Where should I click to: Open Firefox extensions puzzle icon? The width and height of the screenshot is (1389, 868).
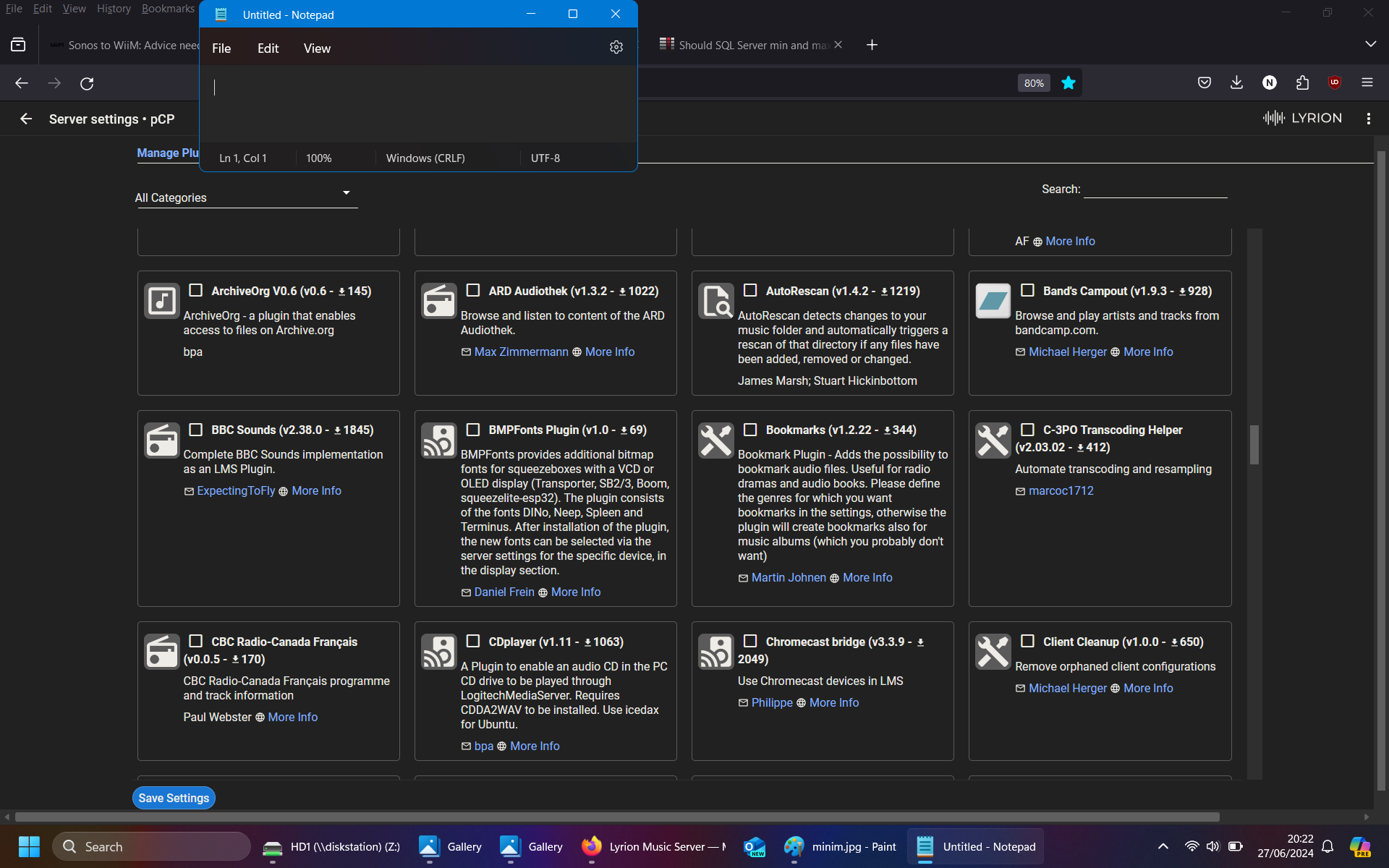(1302, 82)
